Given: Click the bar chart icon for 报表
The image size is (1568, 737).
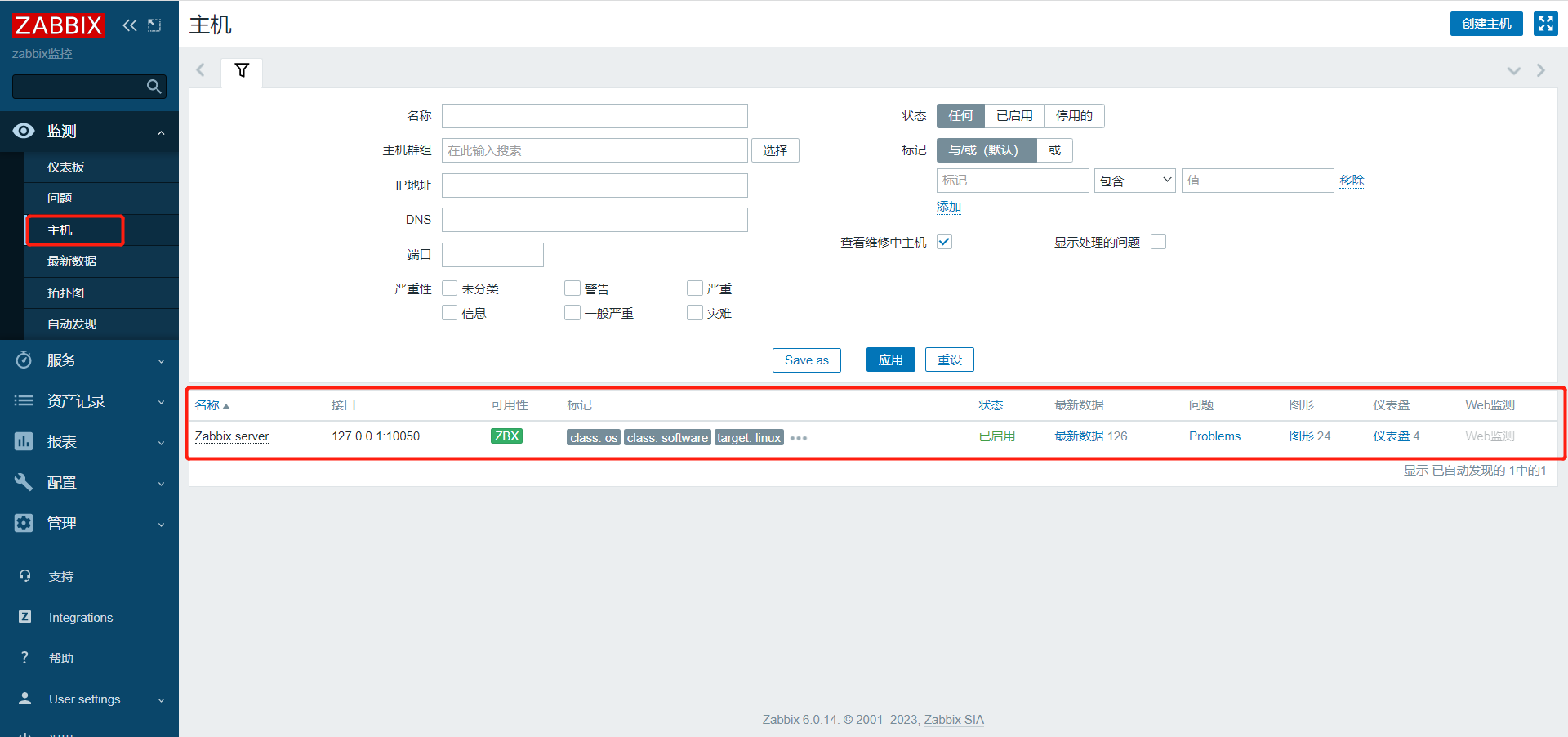Looking at the screenshot, I should tap(24, 441).
